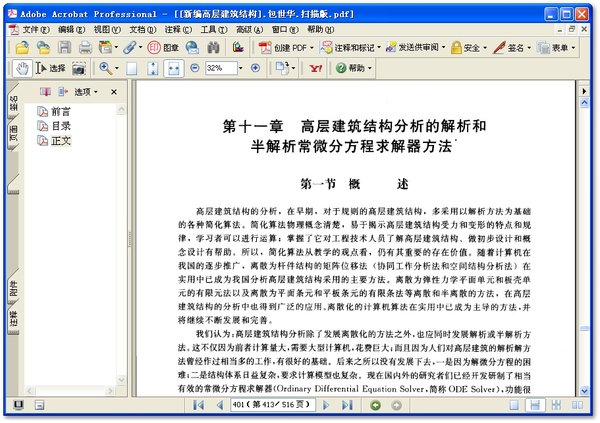Open the 文档 menu

coord(142,29)
